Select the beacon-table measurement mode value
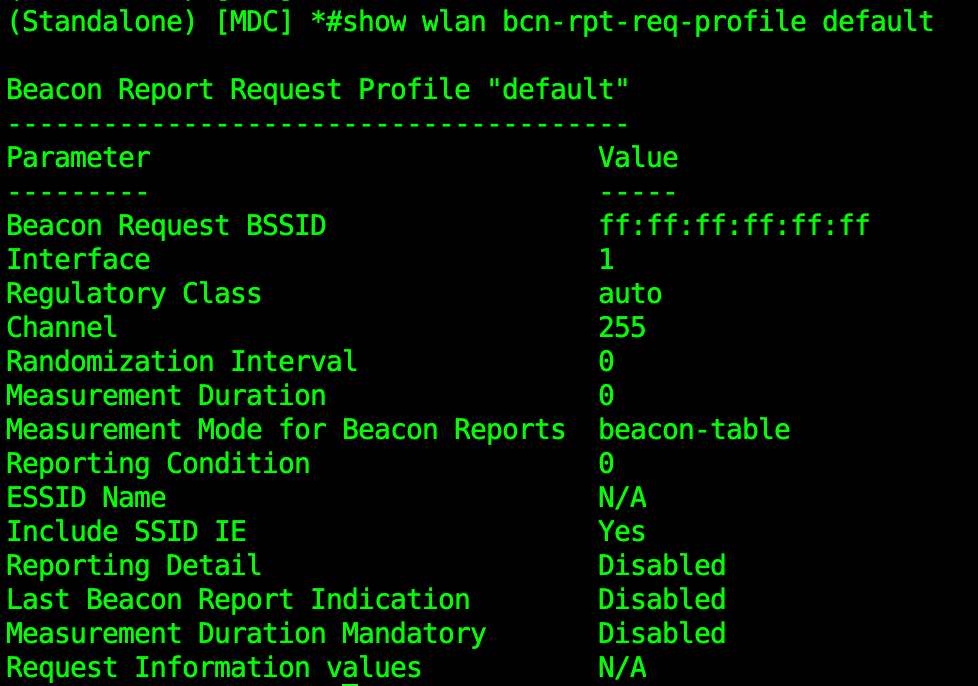The image size is (978, 686). 694,430
